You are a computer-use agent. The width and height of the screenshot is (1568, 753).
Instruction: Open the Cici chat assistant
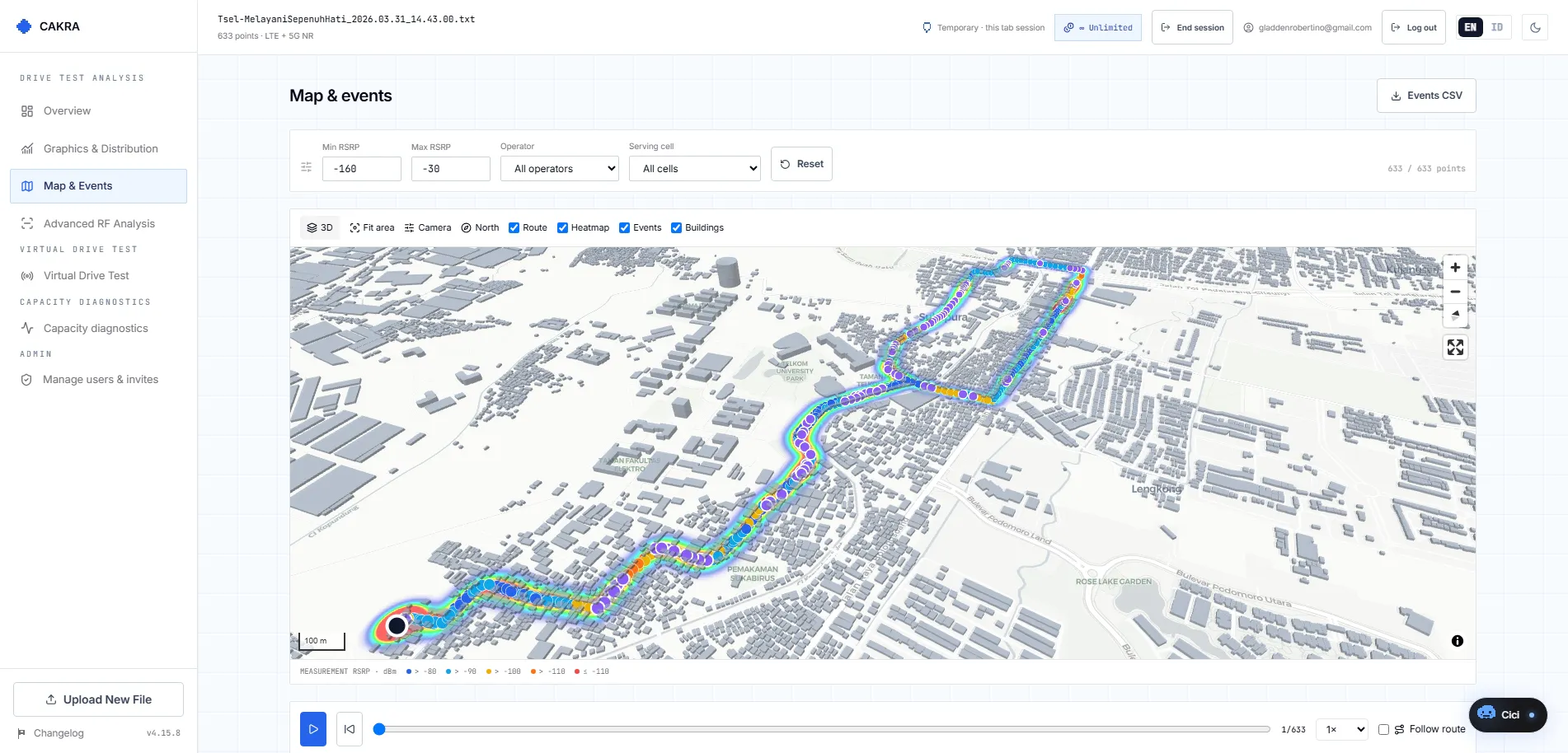point(1508,714)
